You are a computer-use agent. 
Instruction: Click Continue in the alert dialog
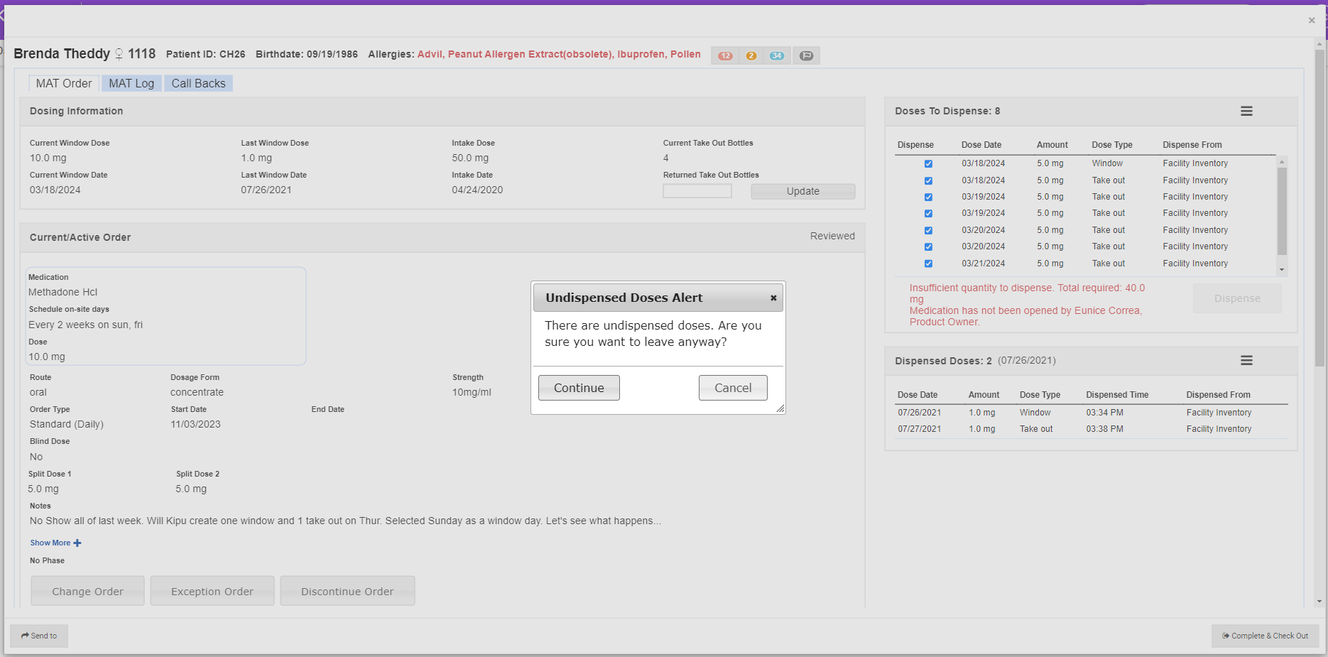[x=579, y=388]
